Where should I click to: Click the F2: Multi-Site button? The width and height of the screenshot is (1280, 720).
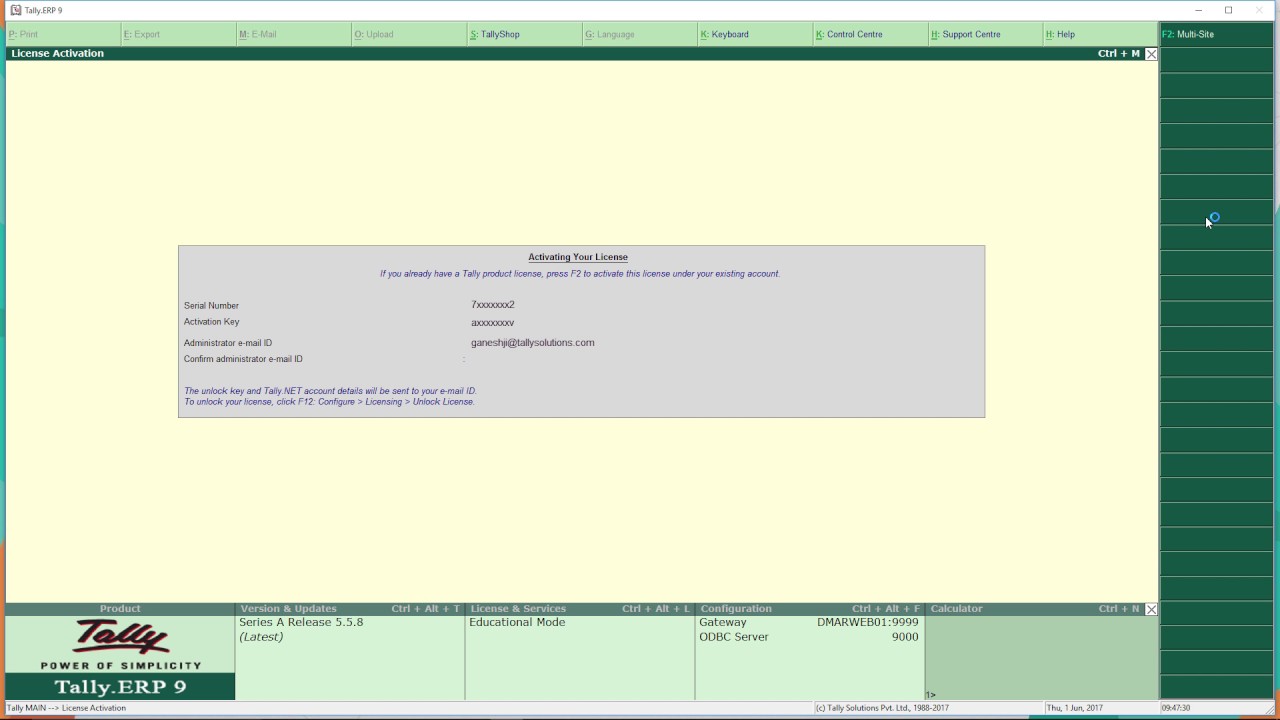[1217, 34]
